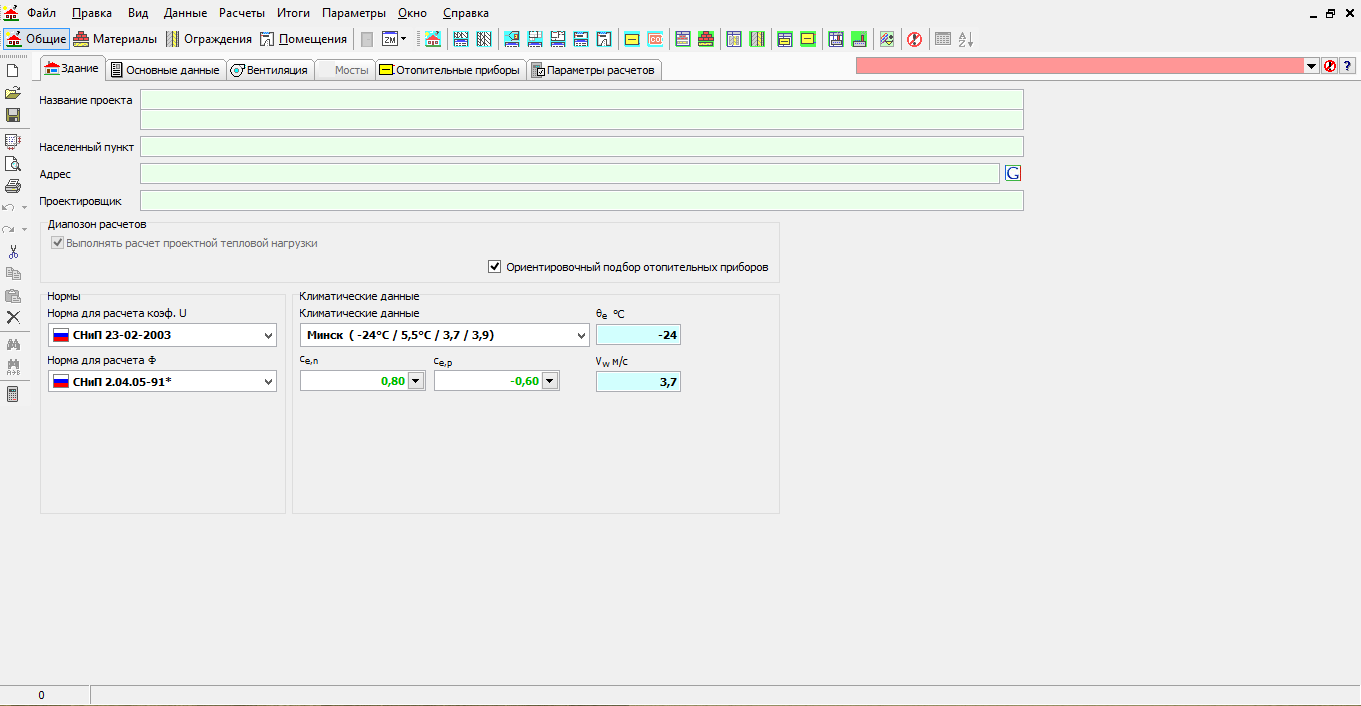Click the yellow radiator toolbar icon

tap(632, 39)
